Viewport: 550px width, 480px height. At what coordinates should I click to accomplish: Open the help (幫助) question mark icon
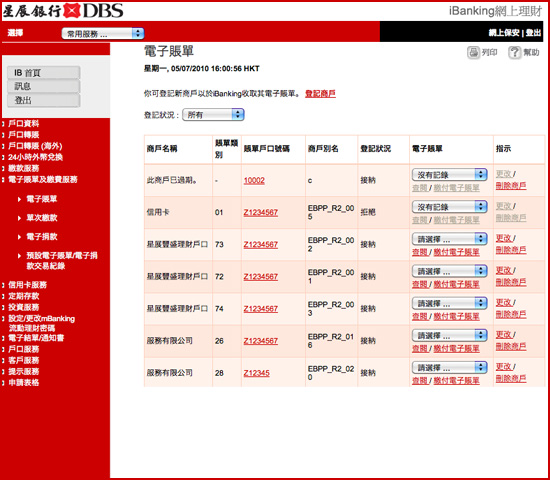515,53
